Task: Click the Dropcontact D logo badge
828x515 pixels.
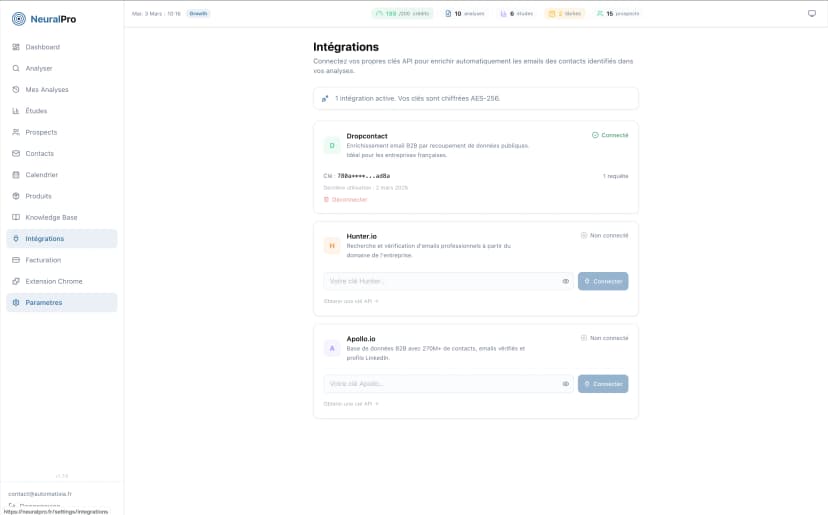Action: pos(332,145)
